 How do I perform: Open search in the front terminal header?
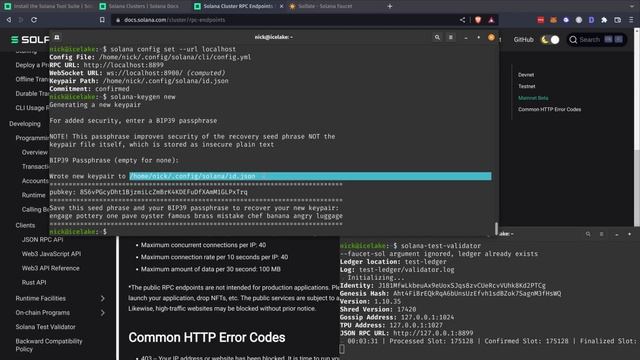pos(437,37)
